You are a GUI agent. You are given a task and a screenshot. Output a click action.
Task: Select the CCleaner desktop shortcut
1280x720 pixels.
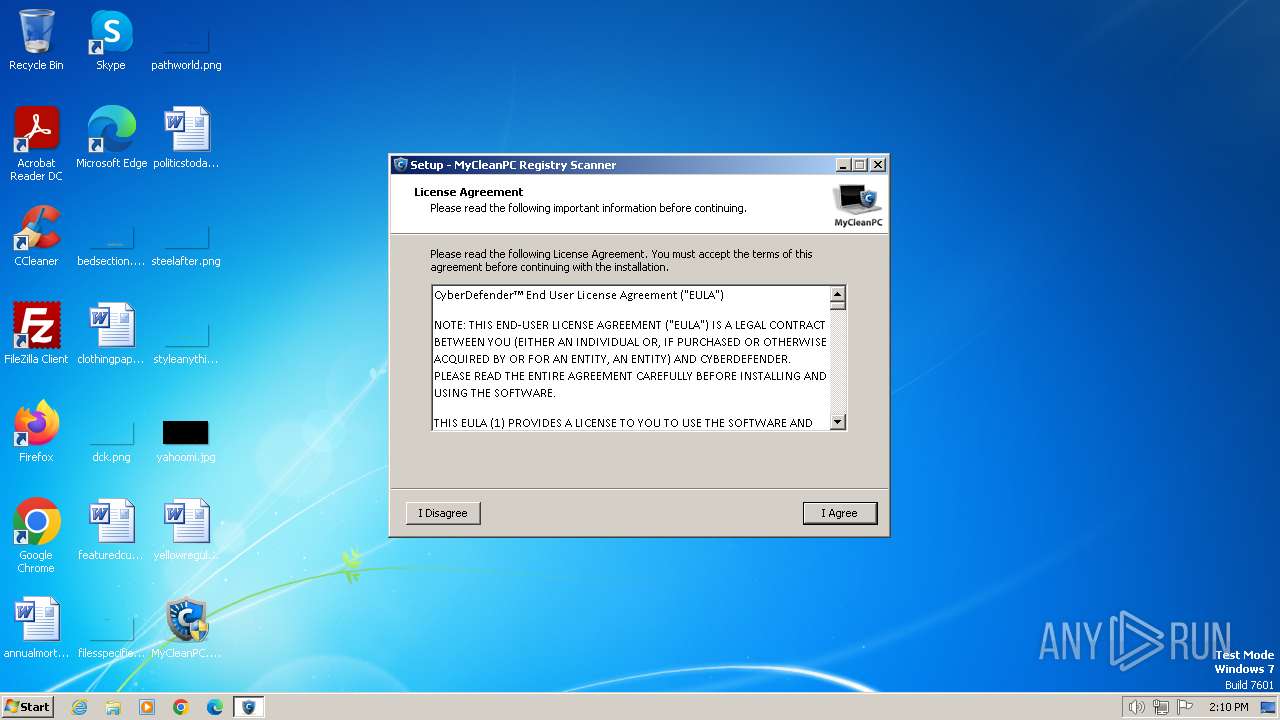36,236
